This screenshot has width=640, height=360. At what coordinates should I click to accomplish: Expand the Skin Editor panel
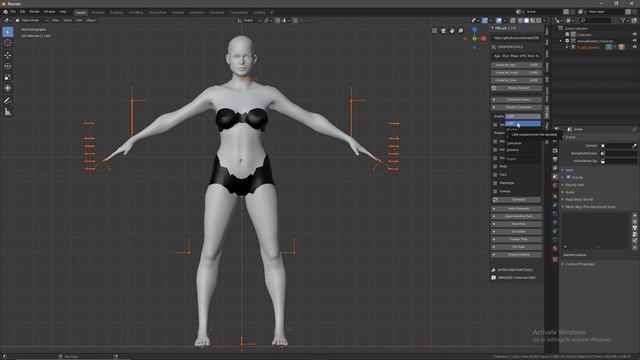[x=516, y=231]
